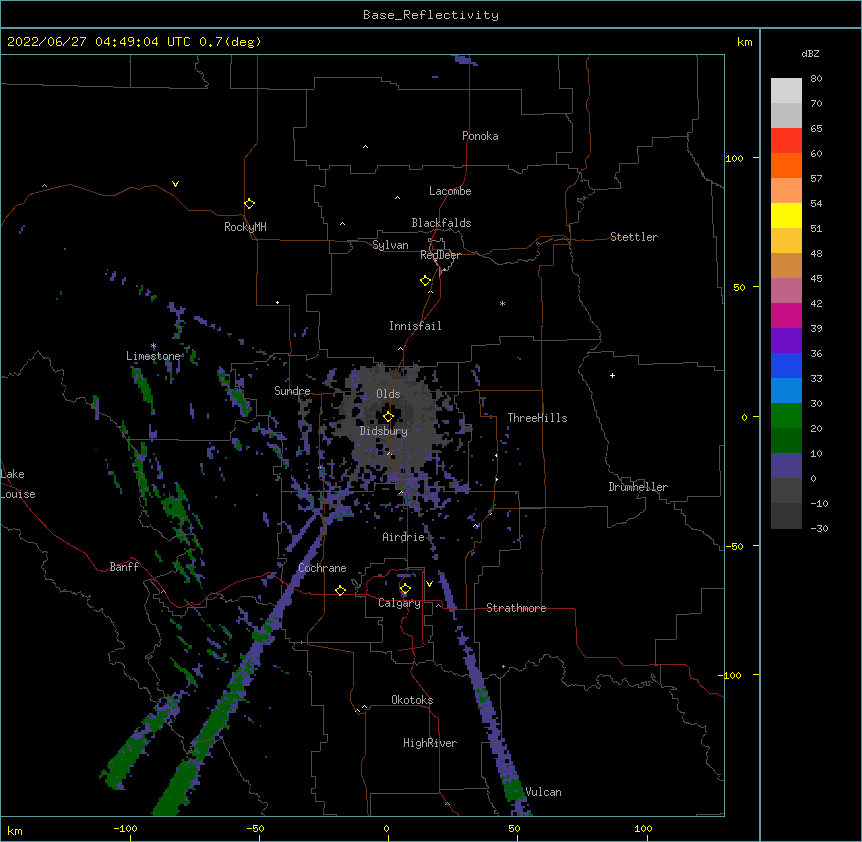
Task: Select the yellow diamond marker beside Cochrane
Action: coord(340,590)
